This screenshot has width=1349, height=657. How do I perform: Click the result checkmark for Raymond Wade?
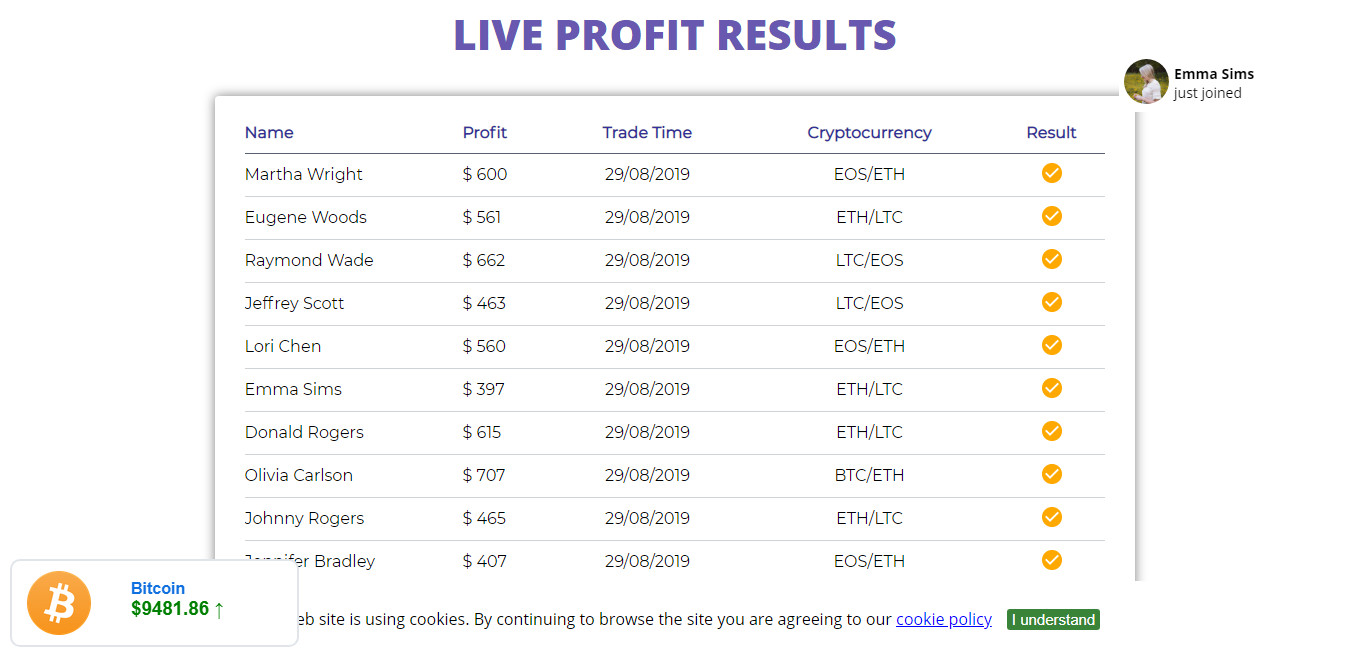[1051, 259]
